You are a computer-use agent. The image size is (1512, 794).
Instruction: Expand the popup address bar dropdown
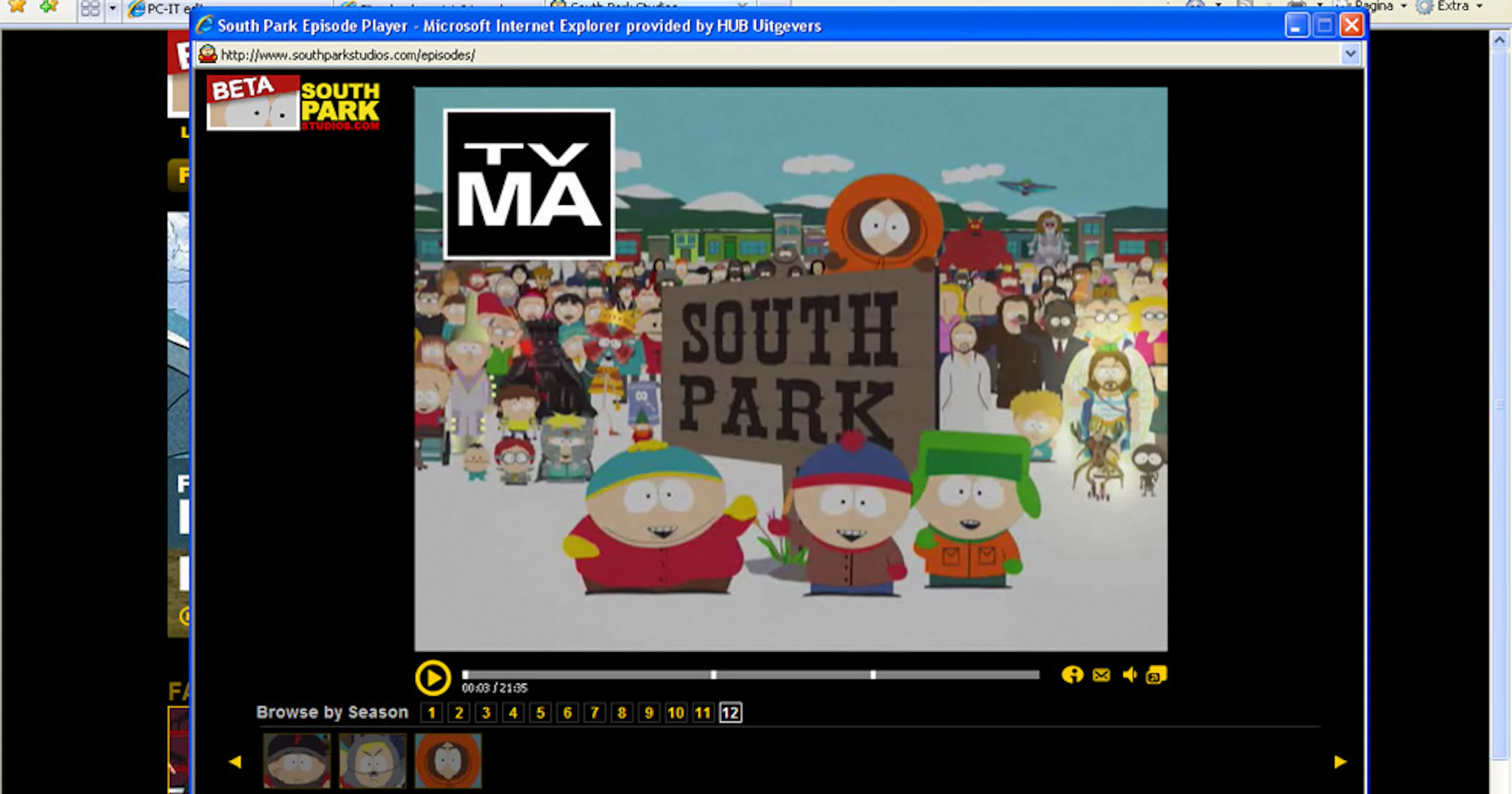1349,55
